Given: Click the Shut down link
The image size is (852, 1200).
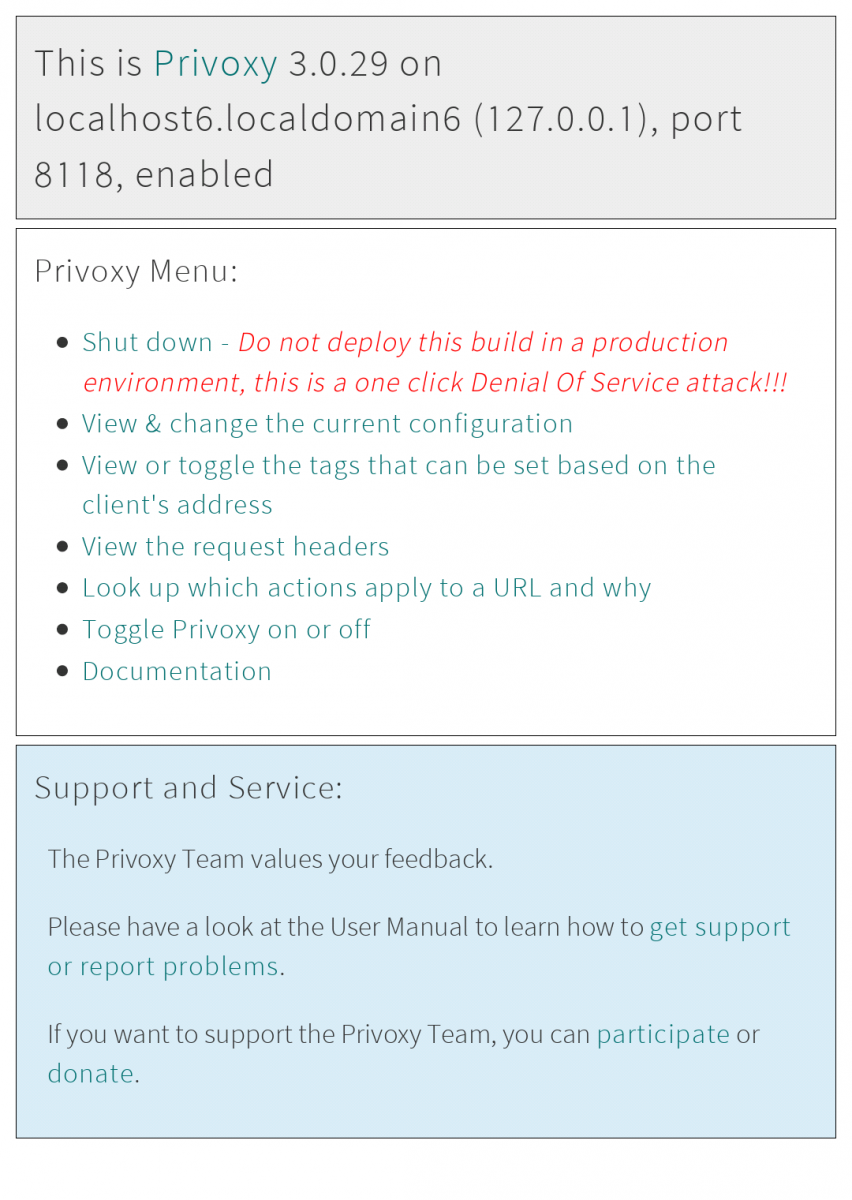Looking at the screenshot, I should coord(147,342).
